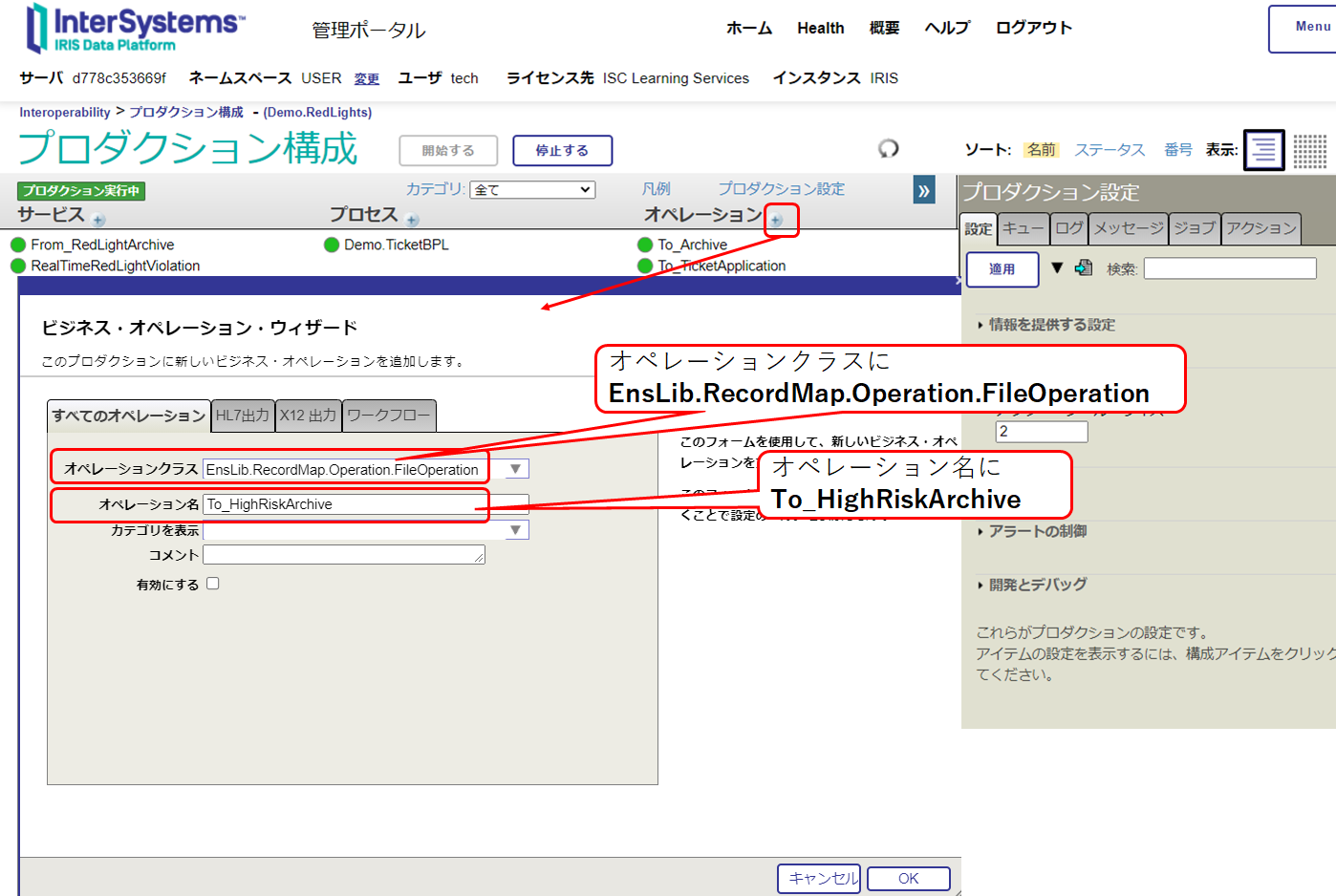Switch to the HL7出力 tab
This screenshot has height=896, width=1336.
[243, 416]
